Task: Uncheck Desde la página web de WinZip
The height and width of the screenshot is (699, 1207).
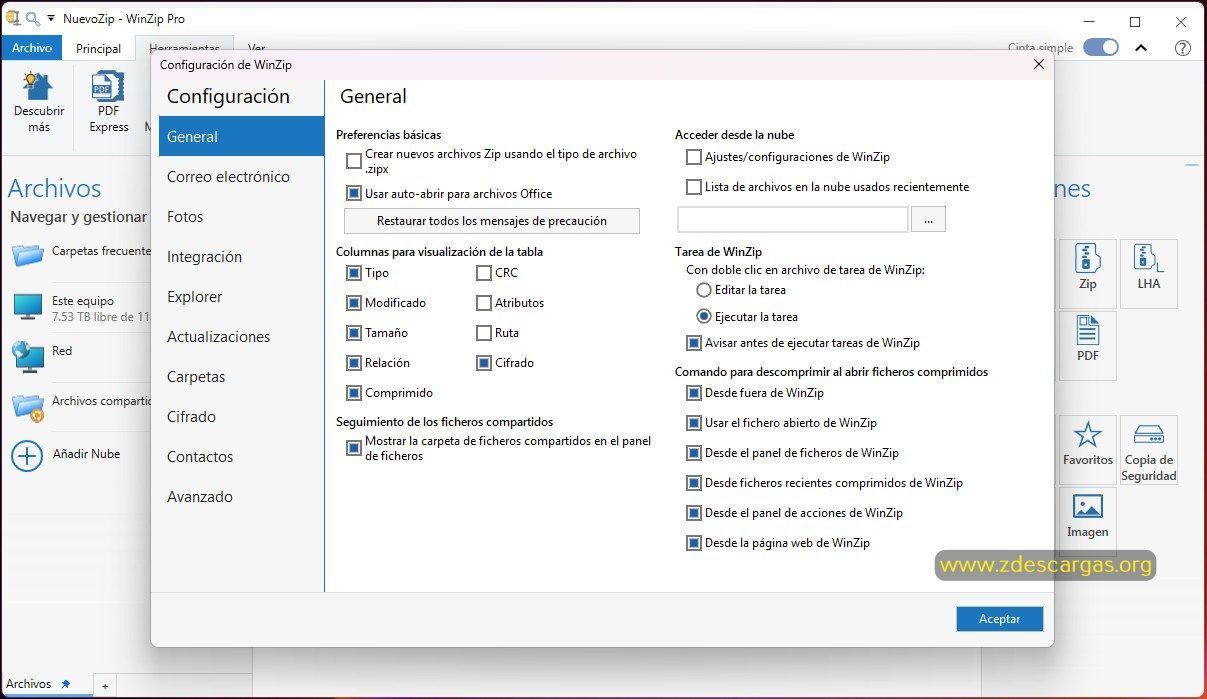Action: coord(694,543)
